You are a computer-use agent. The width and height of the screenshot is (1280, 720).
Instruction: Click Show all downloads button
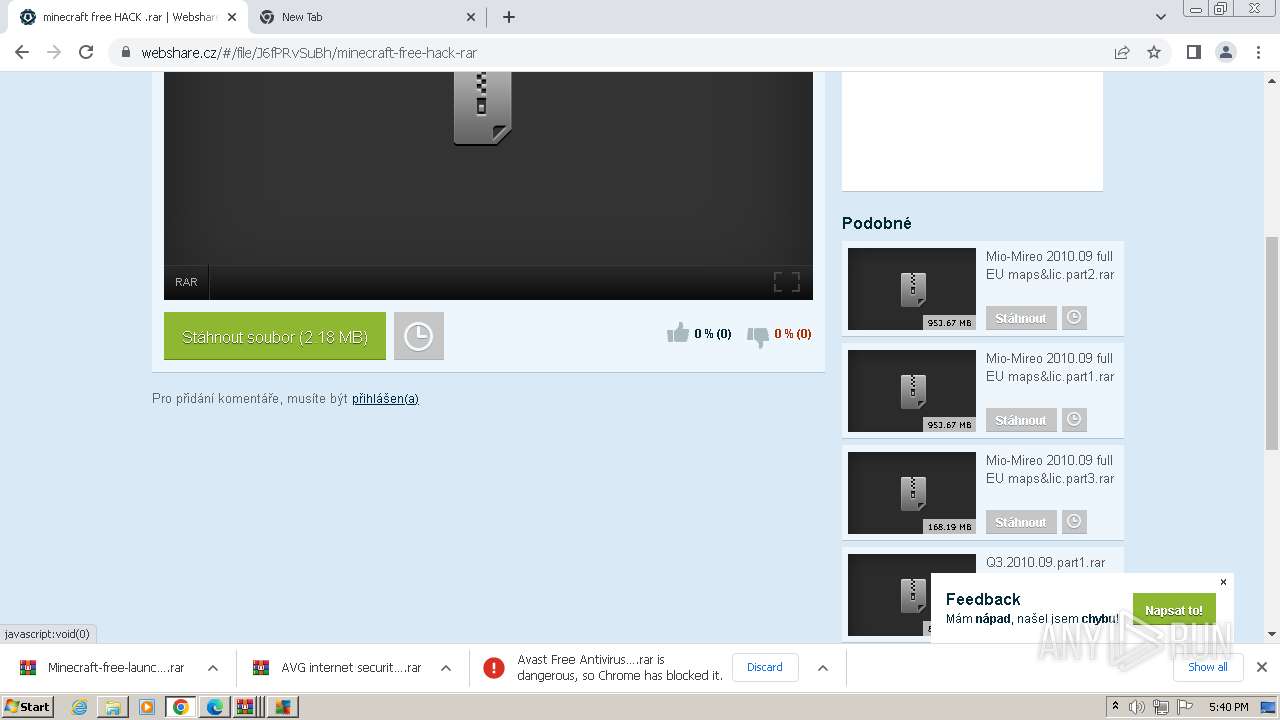point(1208,667)
